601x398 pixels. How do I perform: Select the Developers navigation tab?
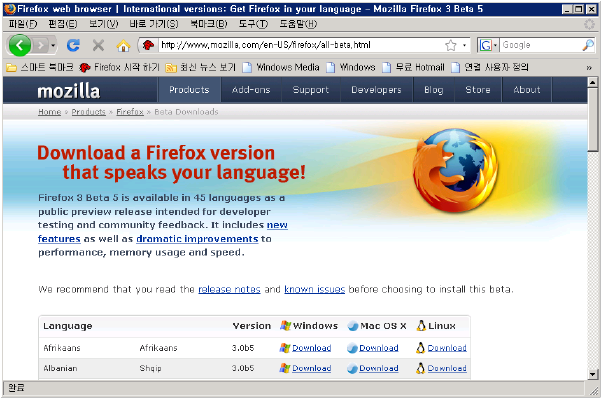[x=376, y=90]
